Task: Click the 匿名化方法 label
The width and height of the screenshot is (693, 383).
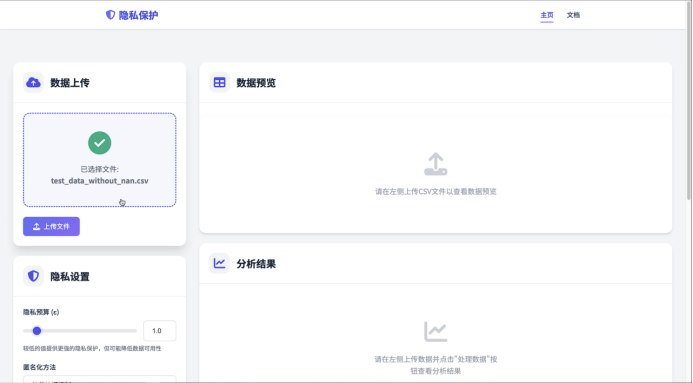Action: click(x=39, y=367)
